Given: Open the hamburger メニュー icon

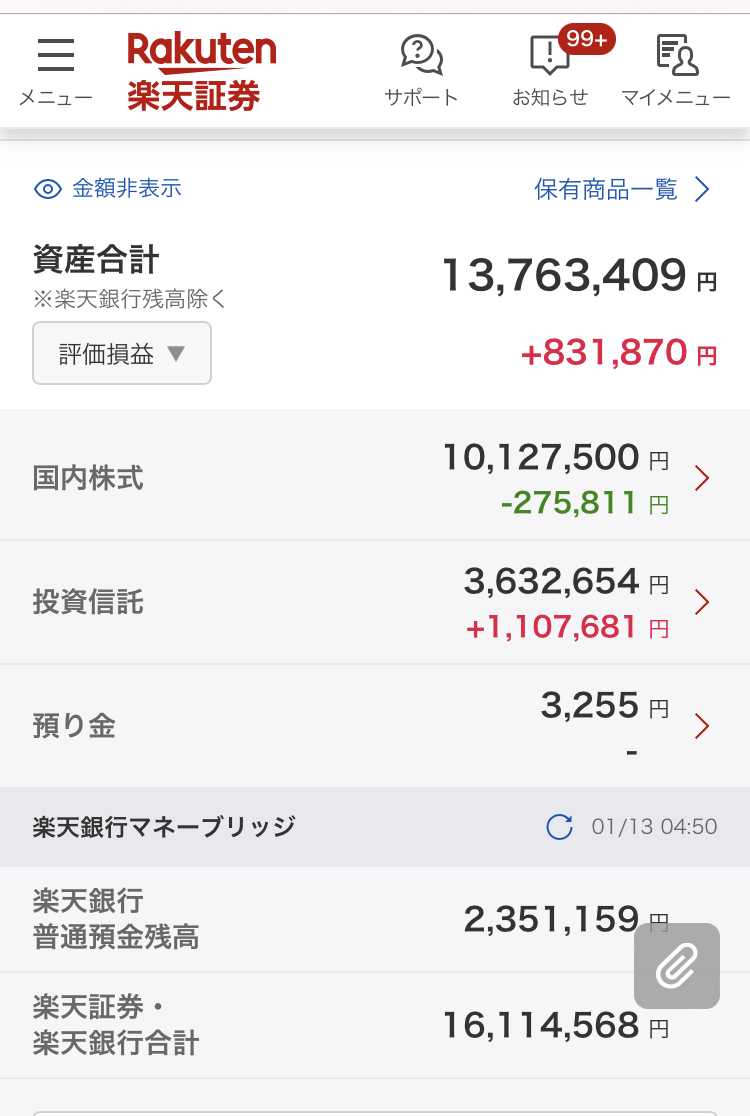Looking at the screenshot, I should [56, 56].
